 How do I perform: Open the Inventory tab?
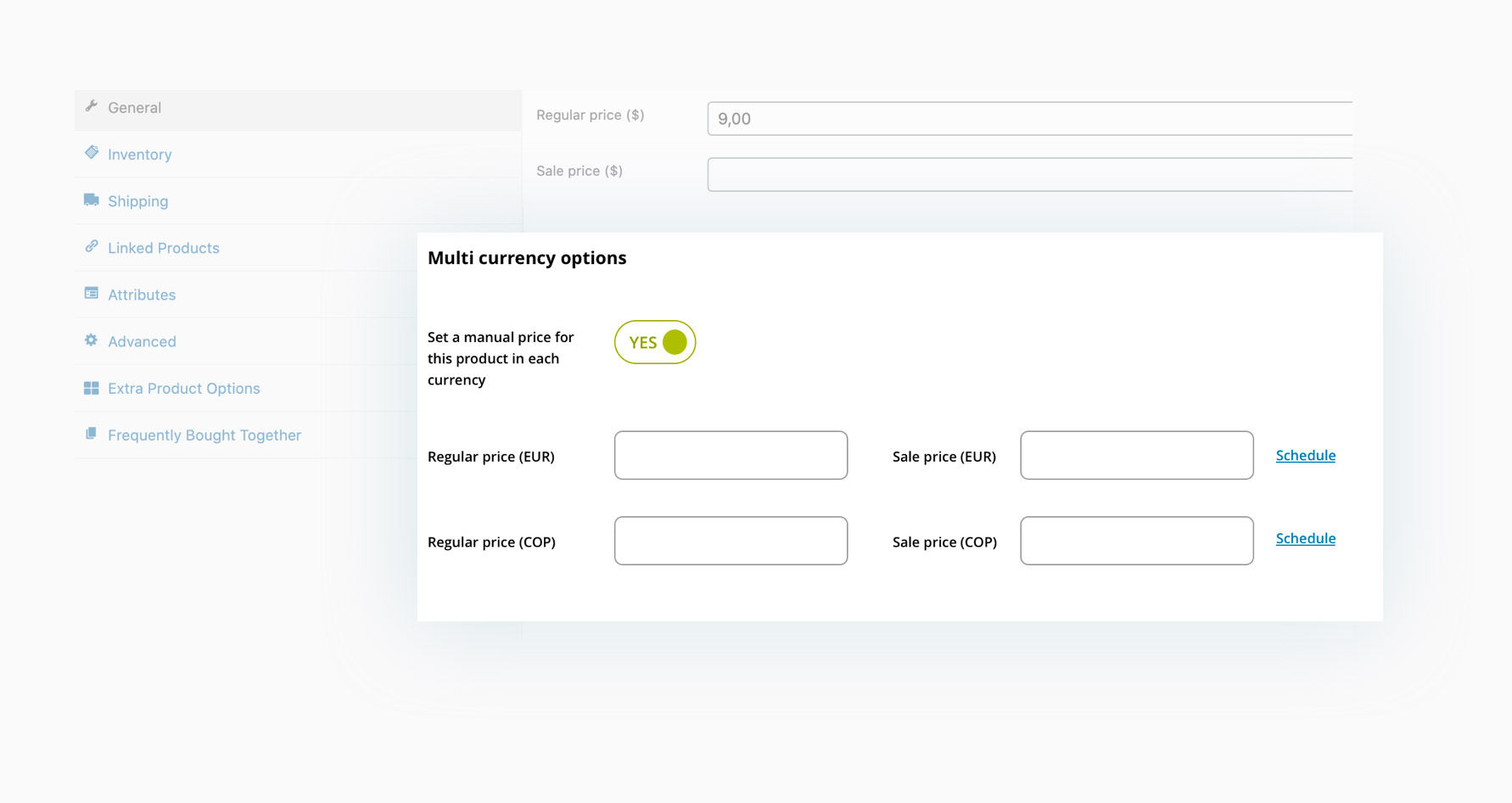[x=298, y=154]
